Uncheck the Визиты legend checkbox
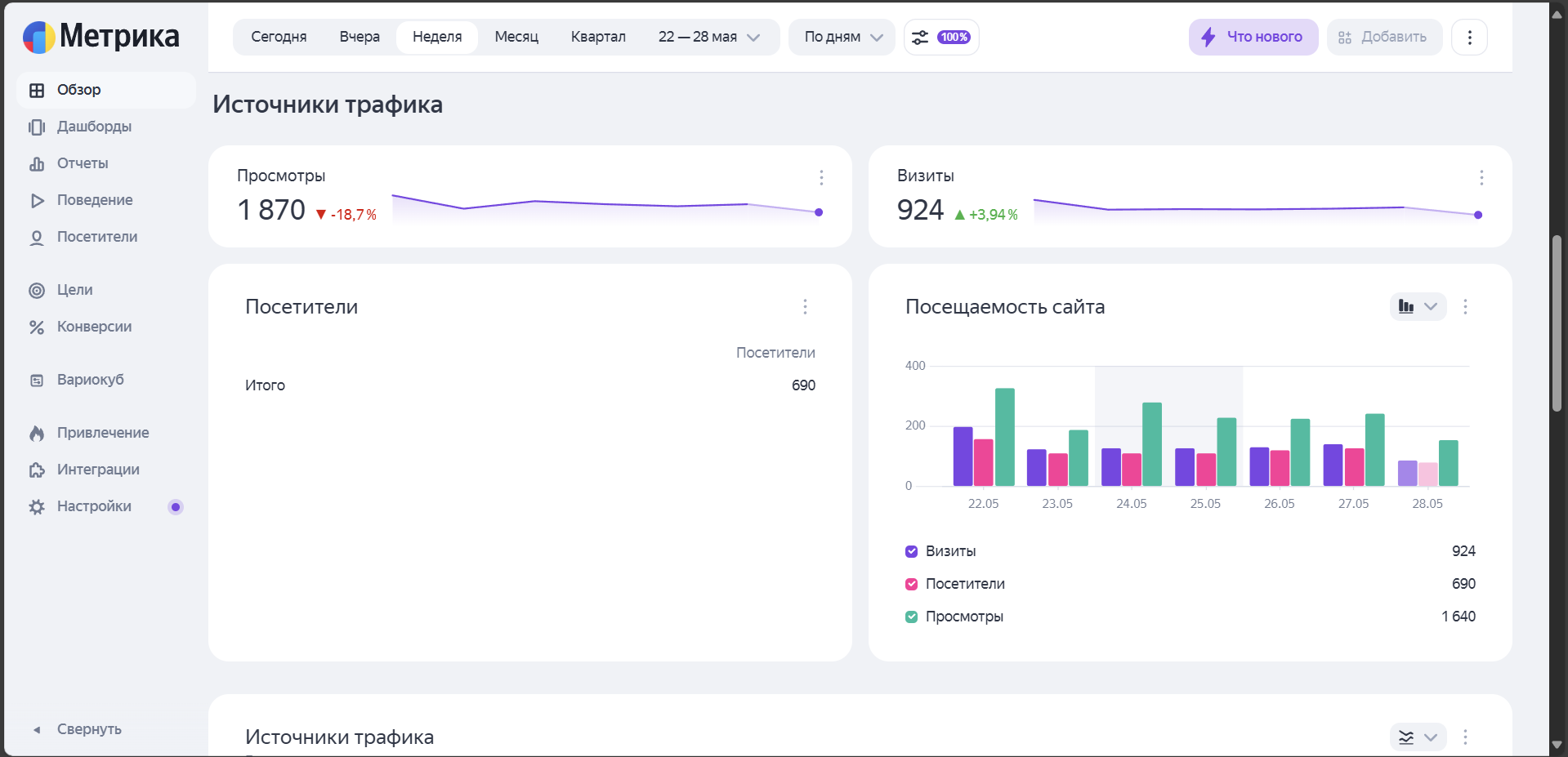The width and height of the screenshot is (1568, 757). pyautogui.click(x=912, y=551)
